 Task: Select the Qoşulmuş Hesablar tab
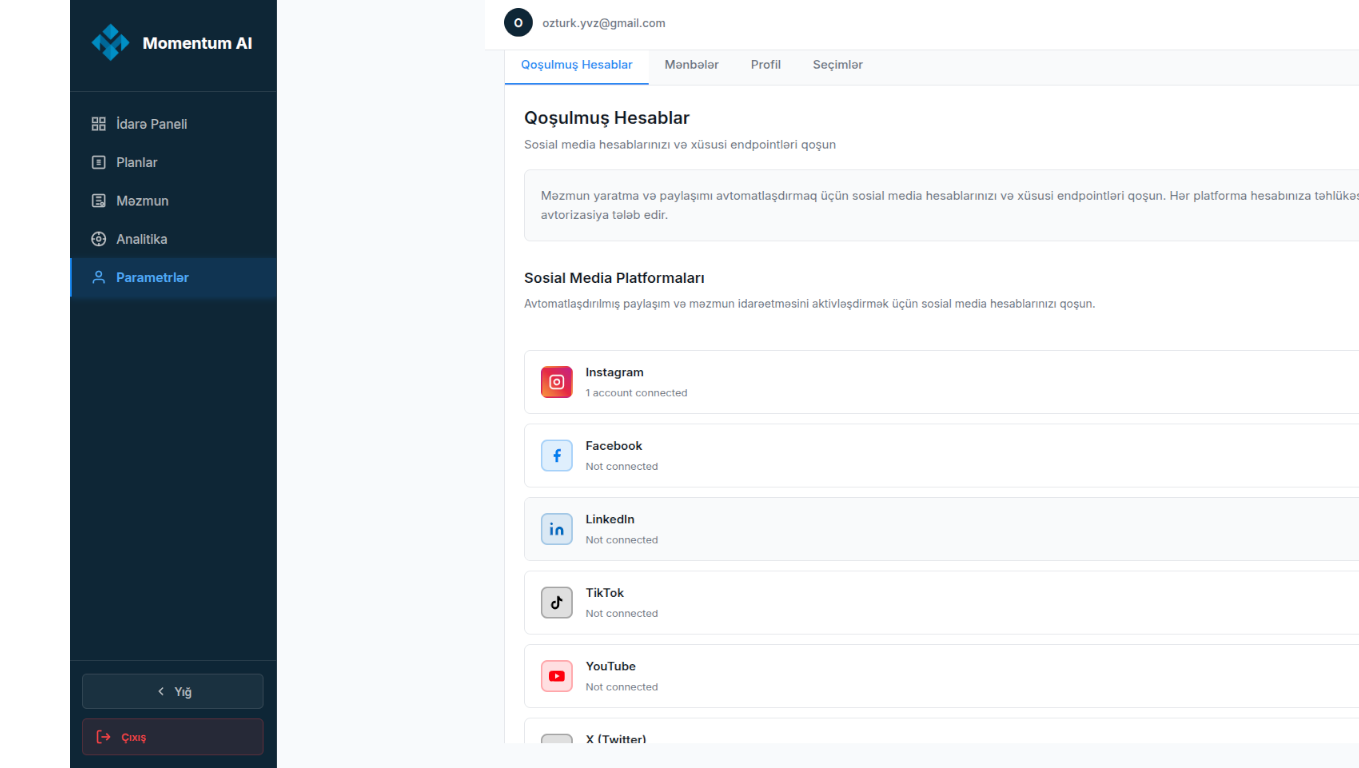coord(576,65)
